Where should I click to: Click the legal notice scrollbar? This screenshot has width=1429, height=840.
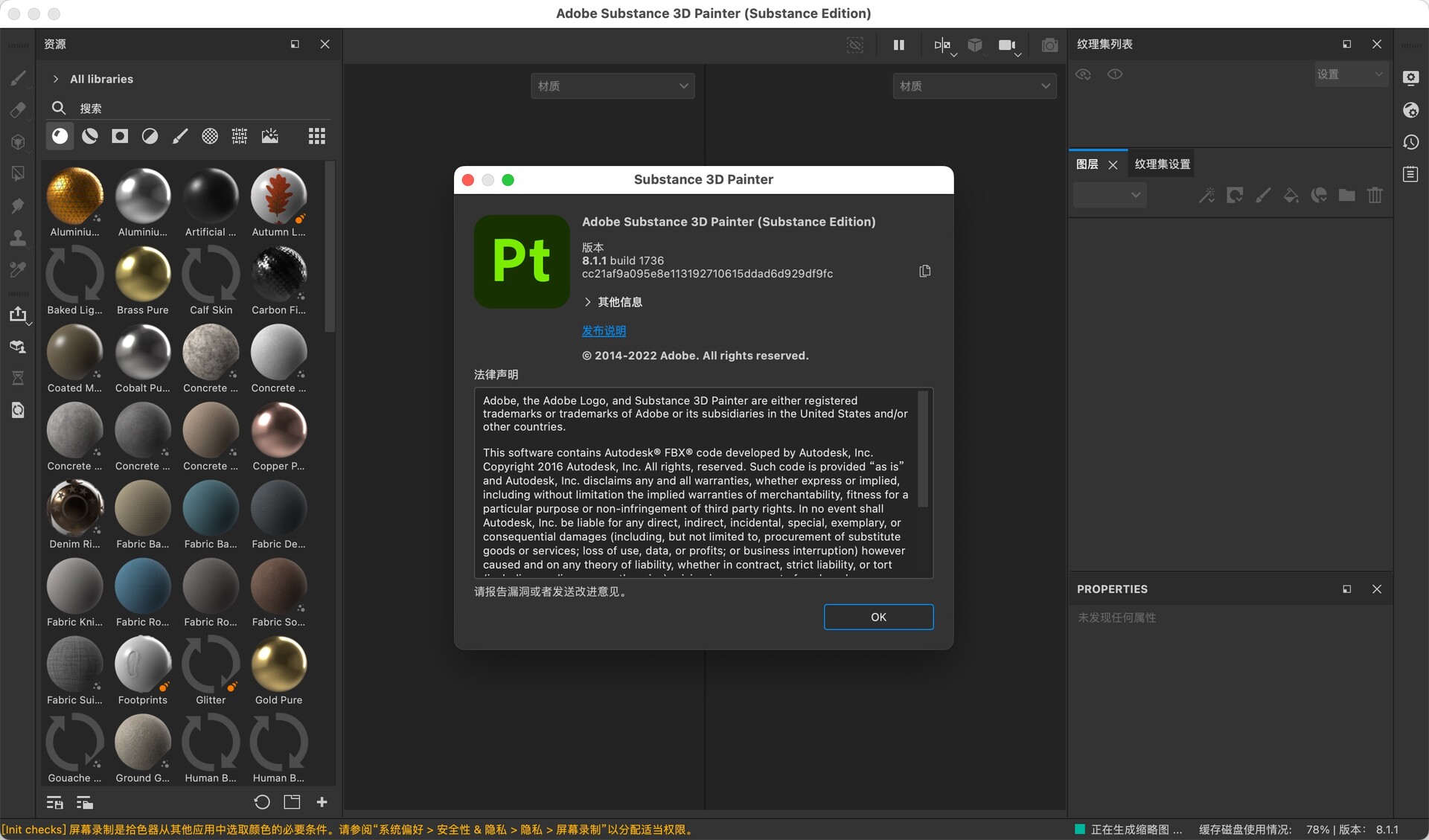tap(923, 449)
